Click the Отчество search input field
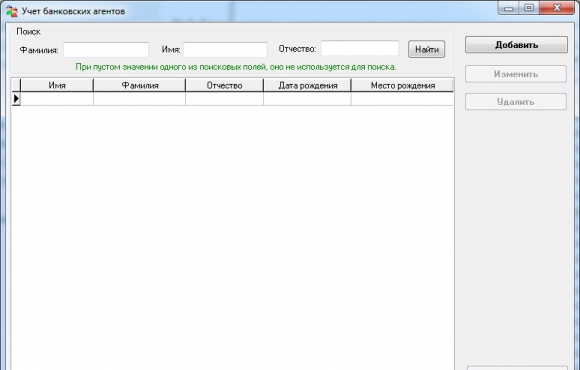Image resolution: width=580 pixels, height=370 pixels. (360, 48)
